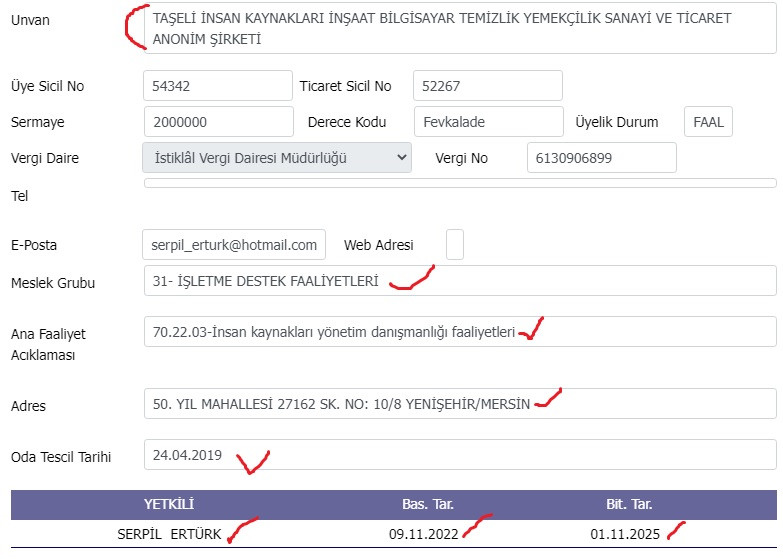Select start date cell 09.11.2022

click(423, 534)
